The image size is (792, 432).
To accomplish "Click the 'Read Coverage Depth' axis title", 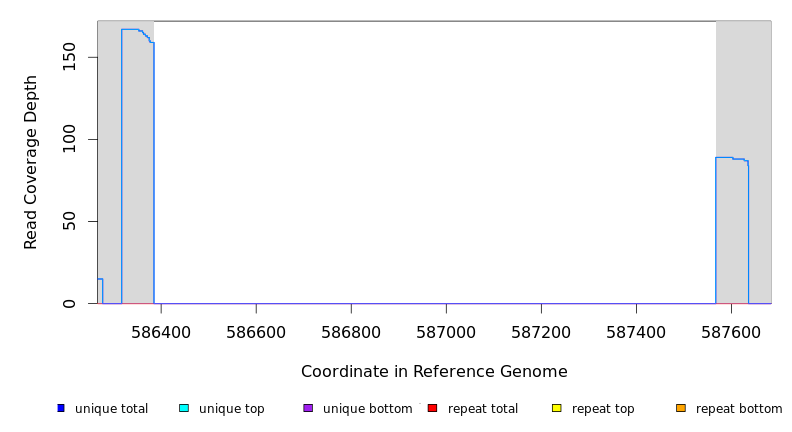I will coord(31,162).
